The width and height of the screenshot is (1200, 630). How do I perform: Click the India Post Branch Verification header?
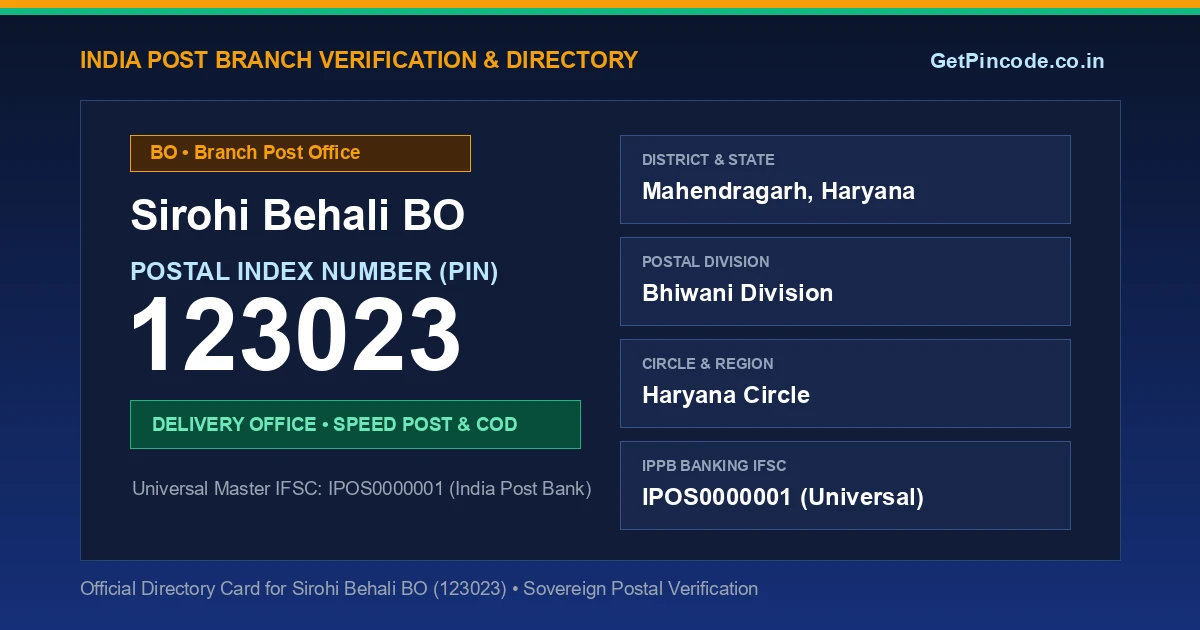[x=359, y=60]
